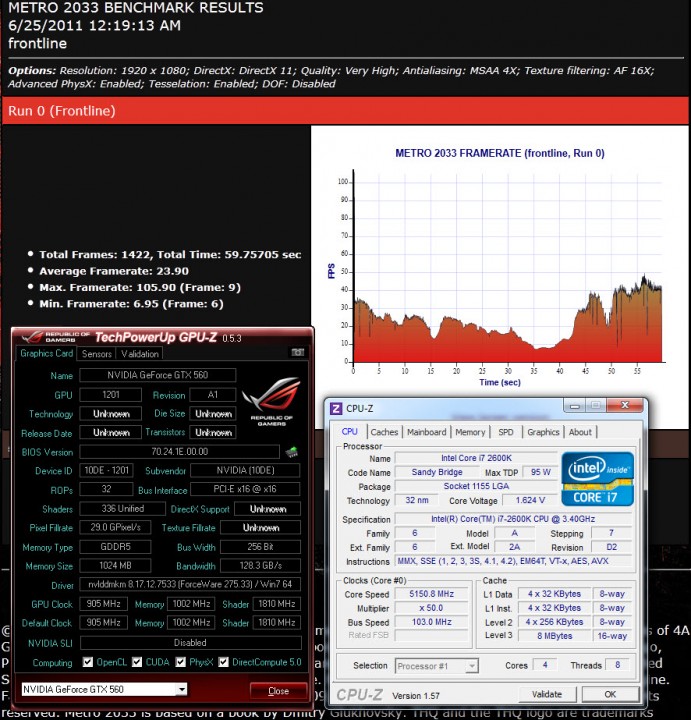Click the Close button in GPU-Z
The height and width of the screenshot is (720, 691).
[x=278, y=691]
